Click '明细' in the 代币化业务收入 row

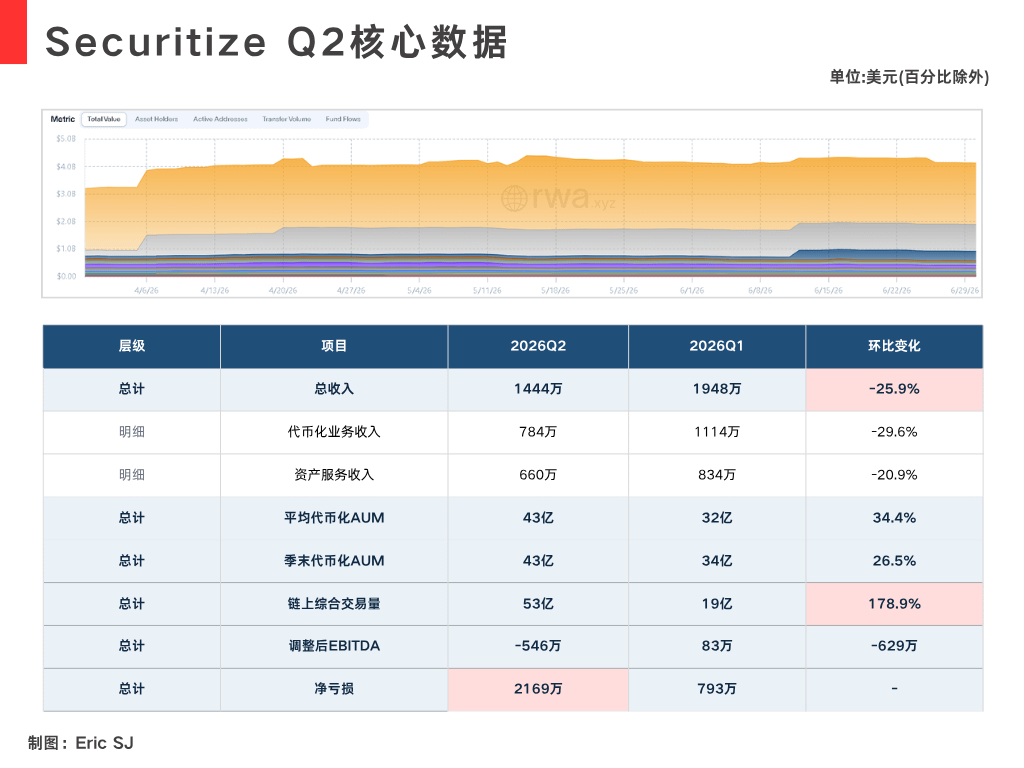[131, 432]
